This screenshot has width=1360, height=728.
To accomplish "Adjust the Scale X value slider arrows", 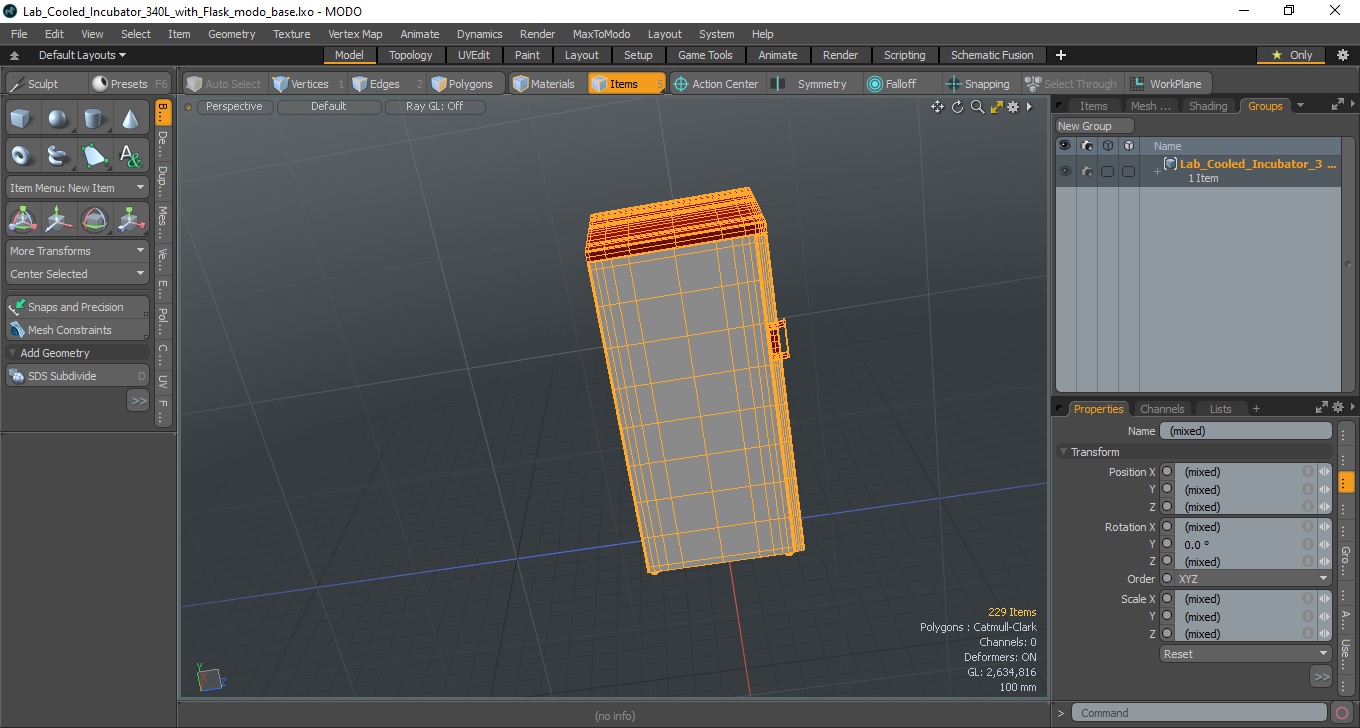I will click(x=1325, y=599).
